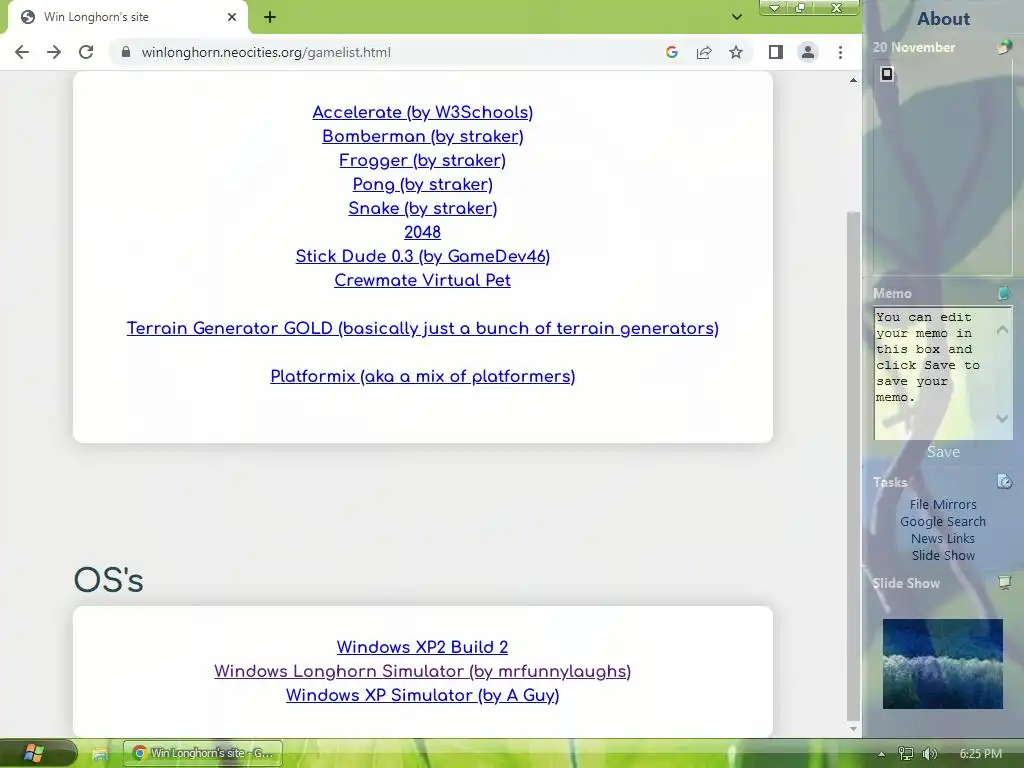This screenshot has height=768, width=1024.
Task: Open the 2048 game link
Action: 423,232
